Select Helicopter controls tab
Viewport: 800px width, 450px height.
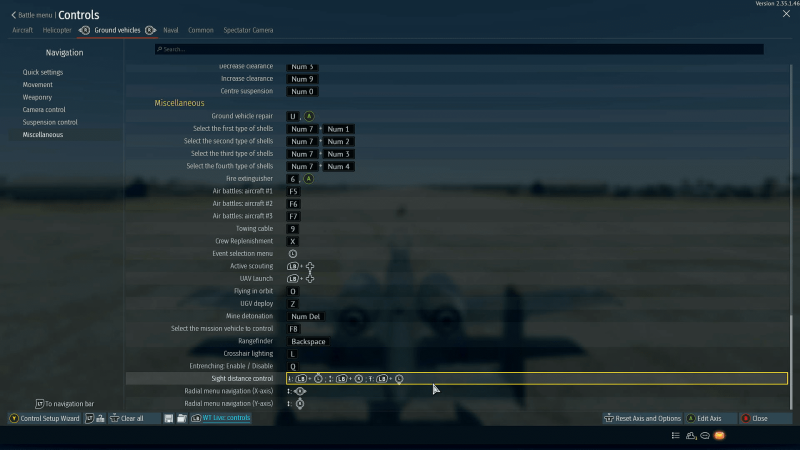(57, 30)
